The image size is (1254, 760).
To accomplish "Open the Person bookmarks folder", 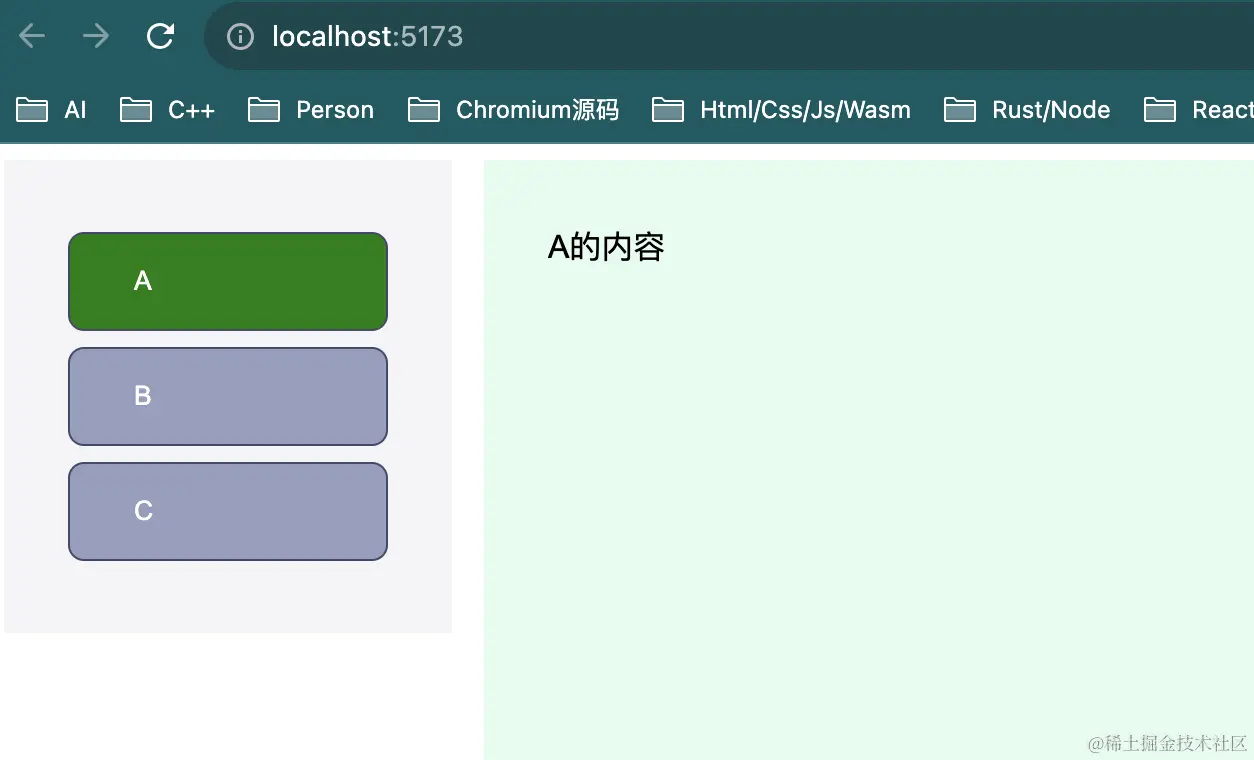I will (311, 110).
